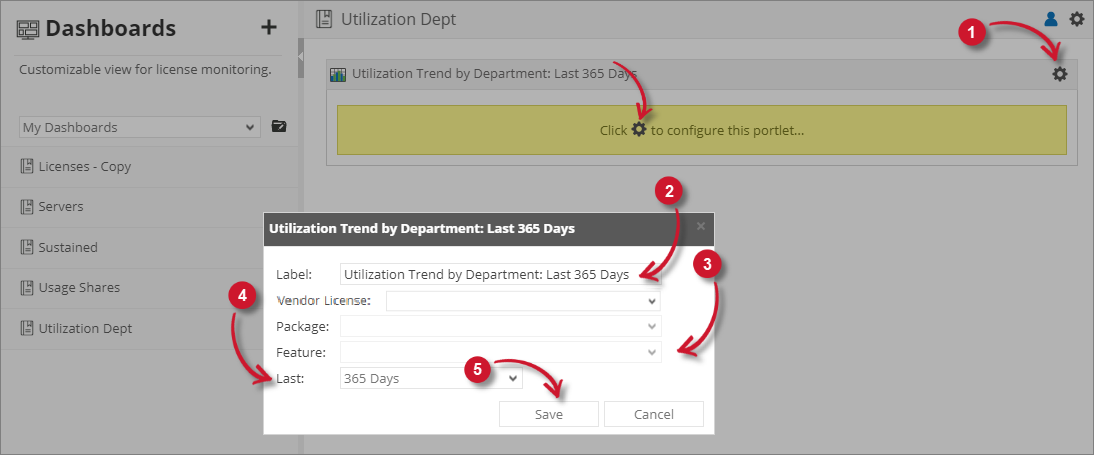1094x455 pixels.
Task: Click the Vendor License label
Action: (324, 300)
